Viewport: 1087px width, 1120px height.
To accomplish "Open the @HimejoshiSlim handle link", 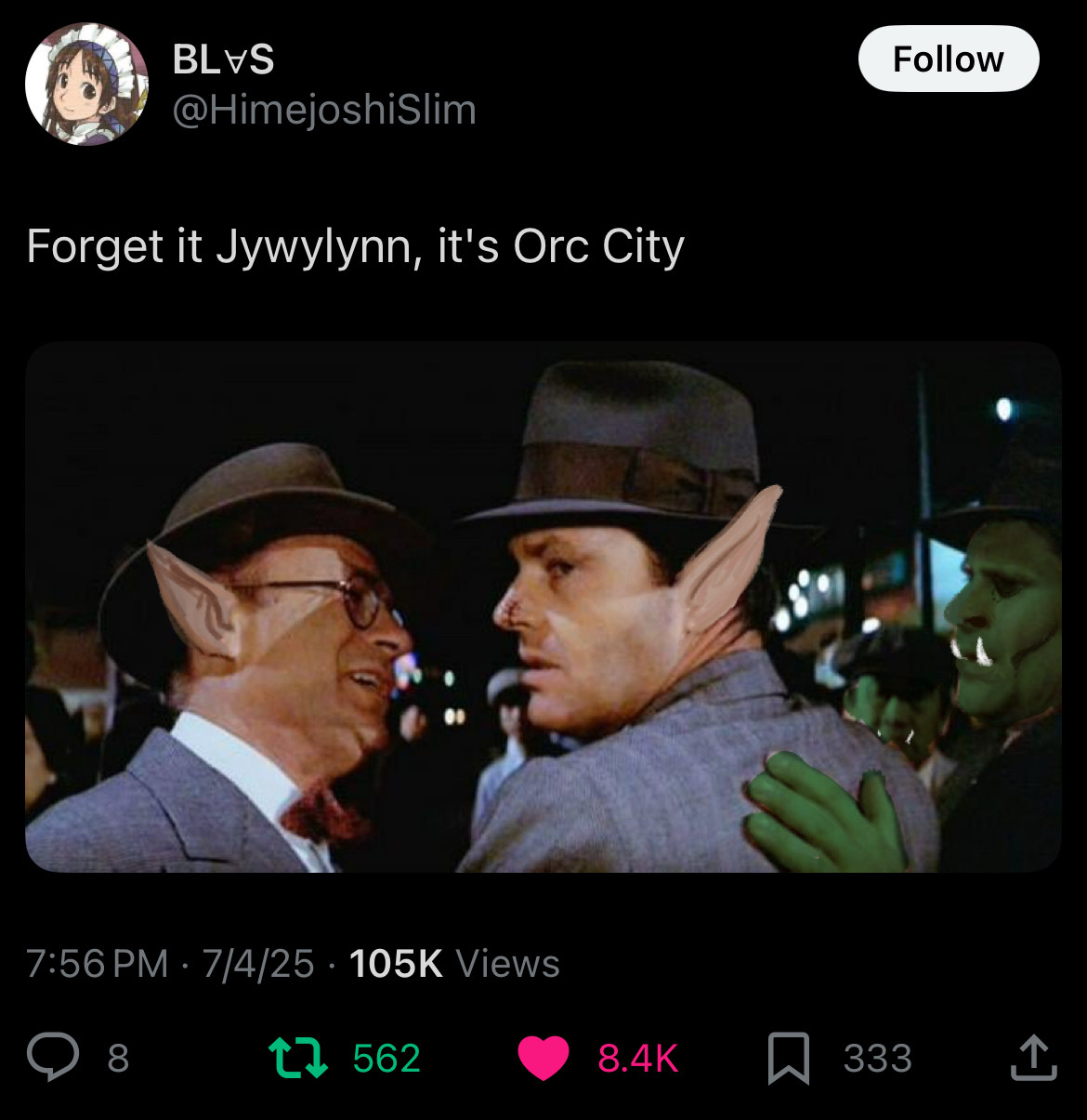I will point(324,110).
